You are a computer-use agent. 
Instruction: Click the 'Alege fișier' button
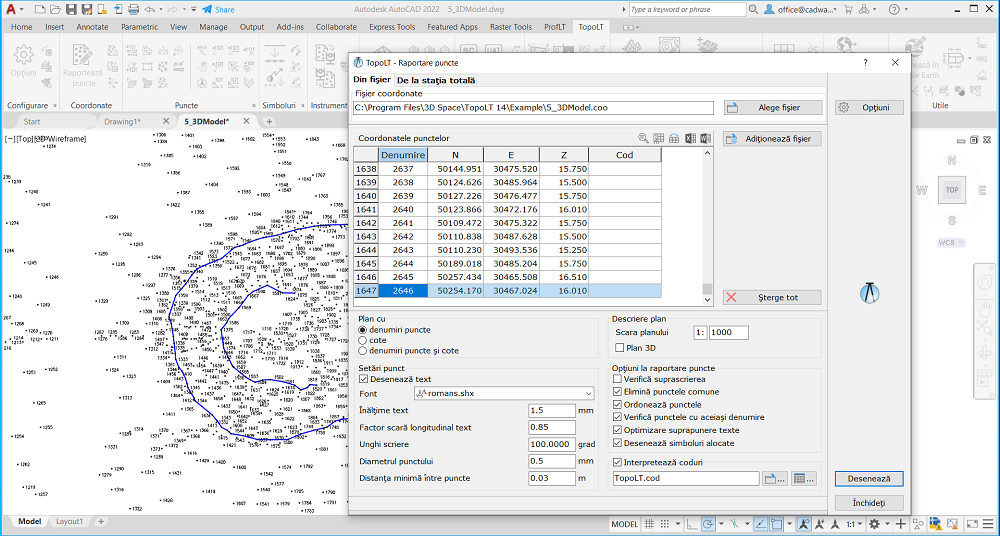[772, 108]
